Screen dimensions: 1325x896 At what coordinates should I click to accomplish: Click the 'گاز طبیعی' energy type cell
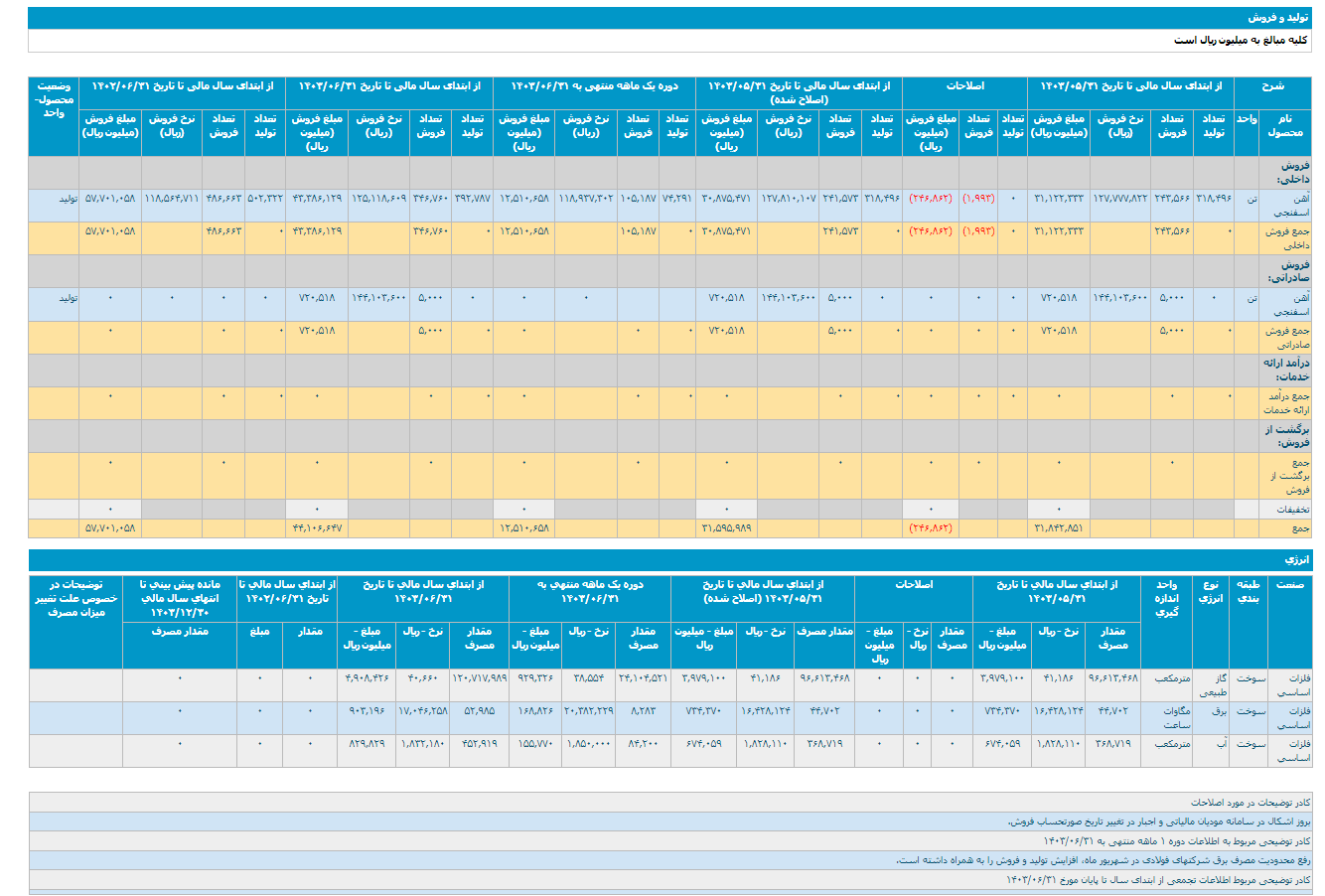coord(1213,684)
